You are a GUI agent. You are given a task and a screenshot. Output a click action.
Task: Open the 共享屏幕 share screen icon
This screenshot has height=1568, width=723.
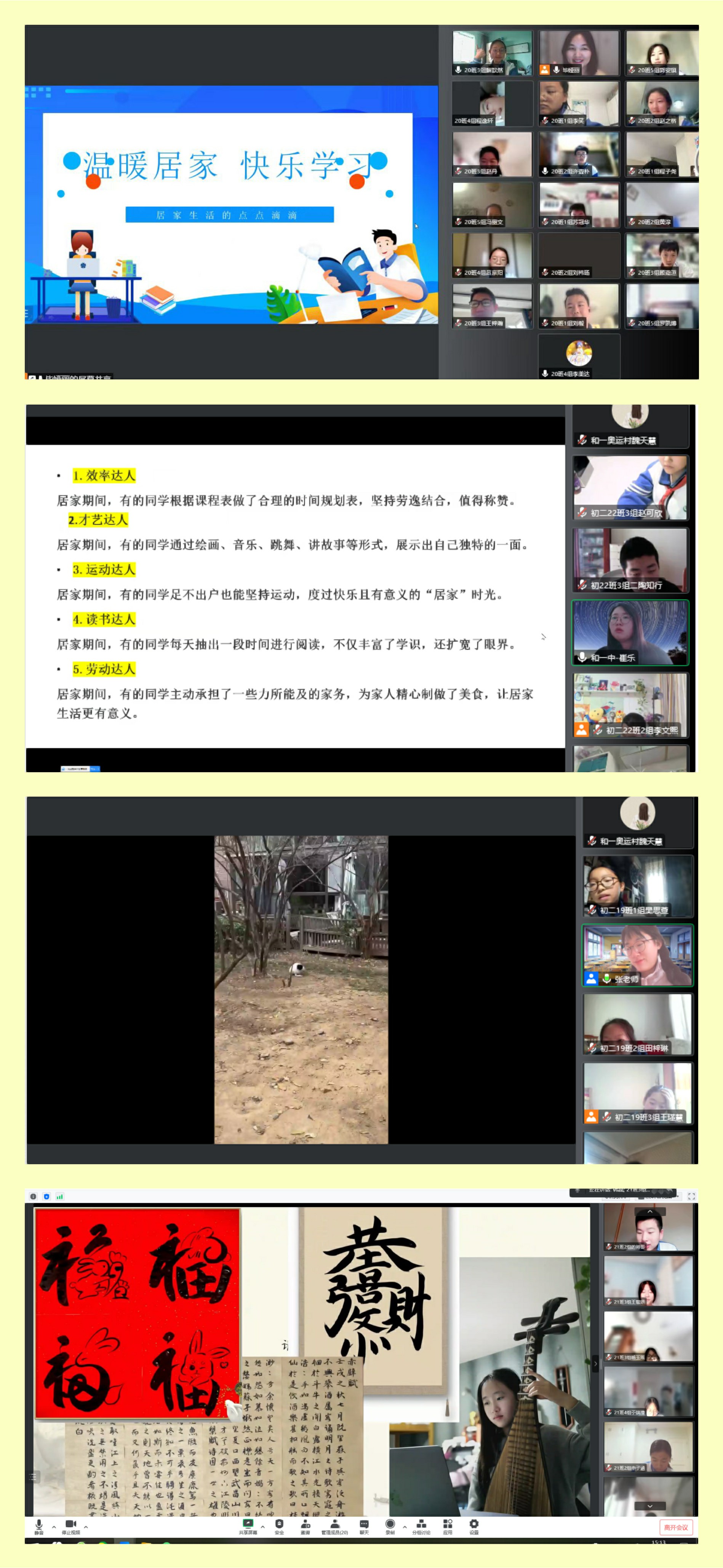(x=248, y=1524)
